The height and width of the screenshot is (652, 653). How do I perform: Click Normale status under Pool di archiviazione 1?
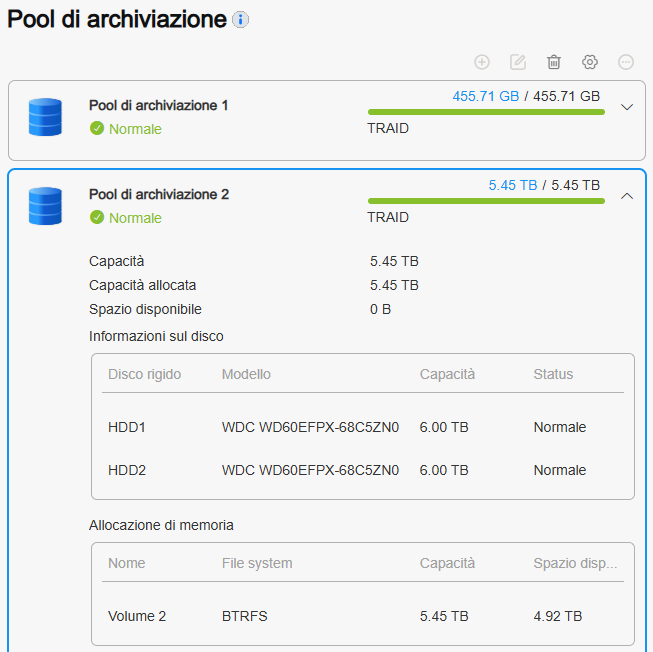click(135, 129)
